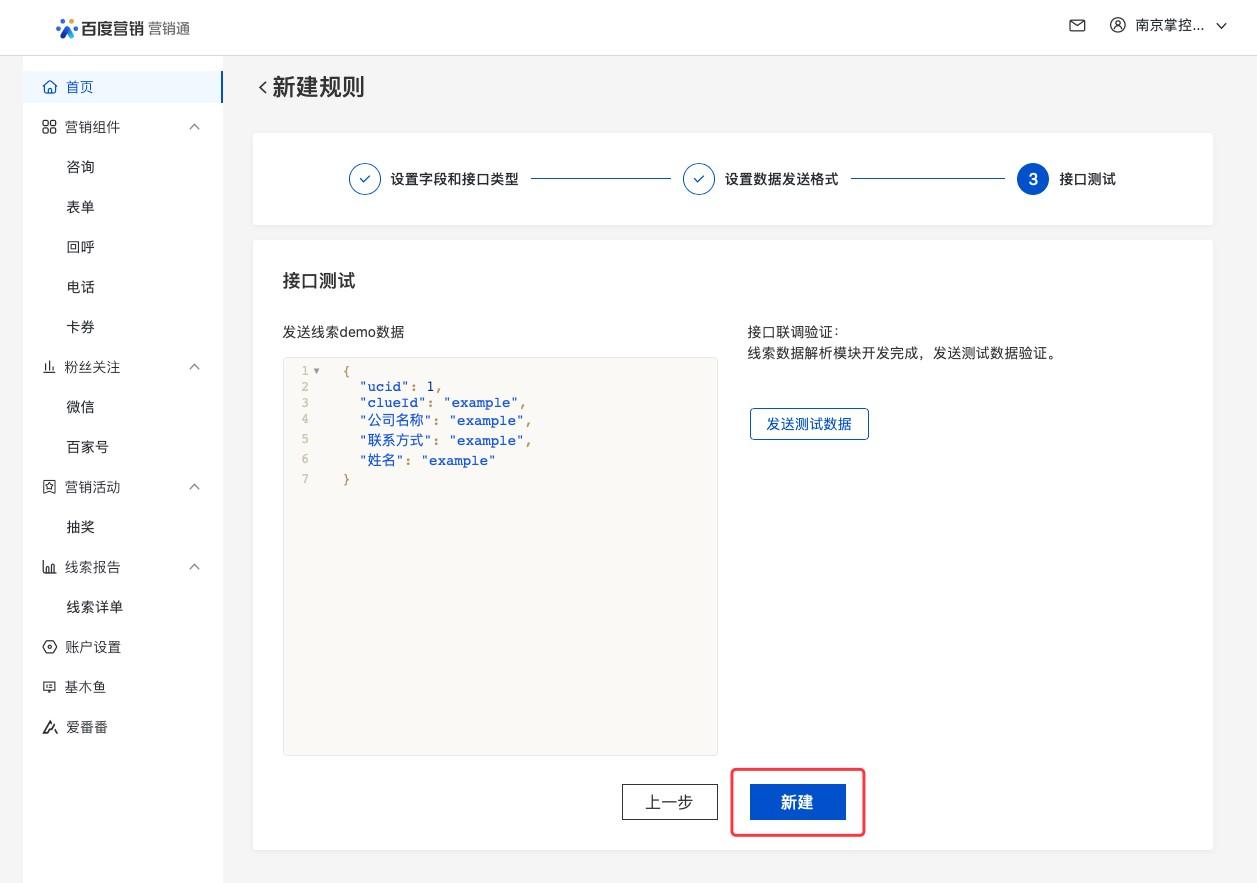Image resolution: width=1257 pixels, height=883 pixels.
Task: Fold the JSON code block at line 1
Action: tap(317, 371)
